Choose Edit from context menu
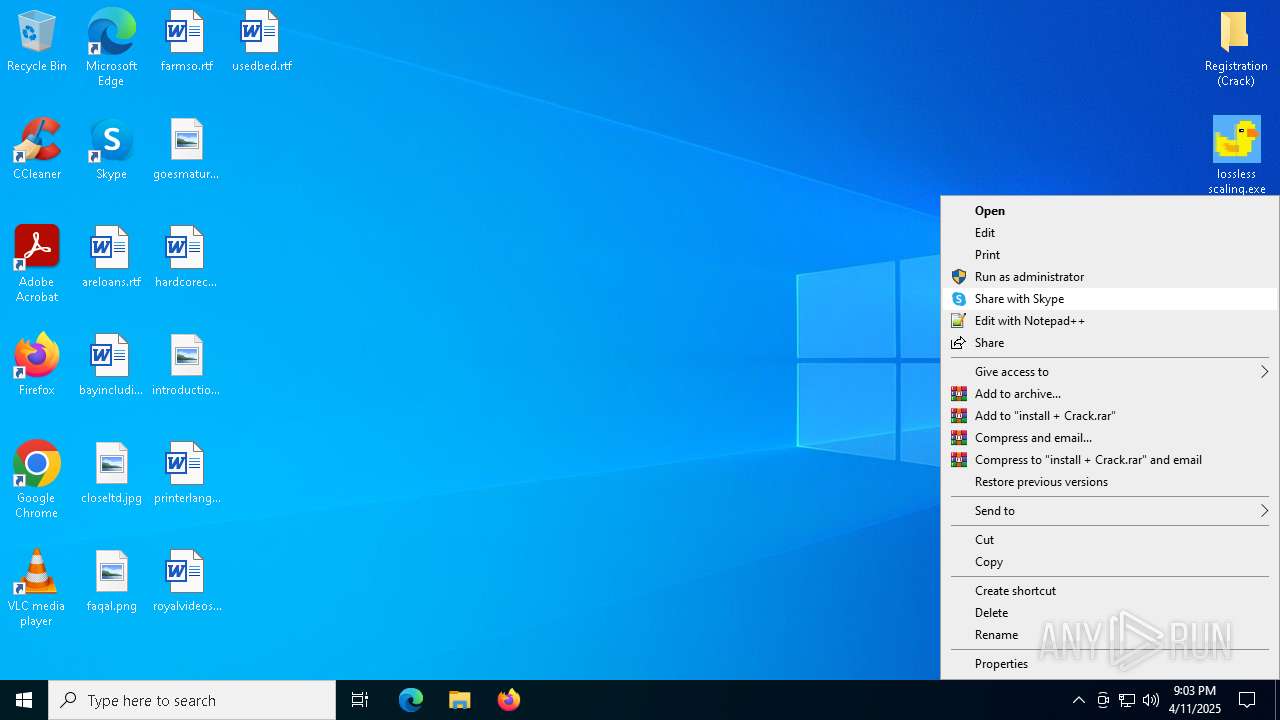The image size is (1280, 720). point(1110,233)
